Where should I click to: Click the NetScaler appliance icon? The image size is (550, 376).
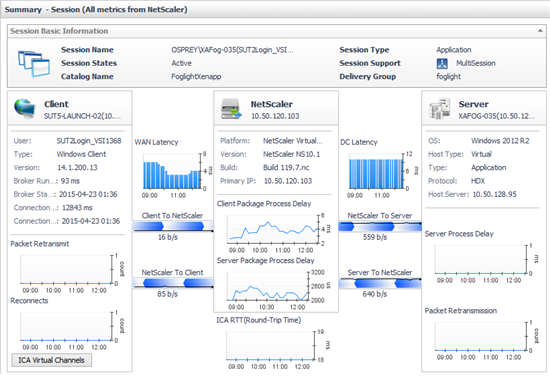point(232,109)
